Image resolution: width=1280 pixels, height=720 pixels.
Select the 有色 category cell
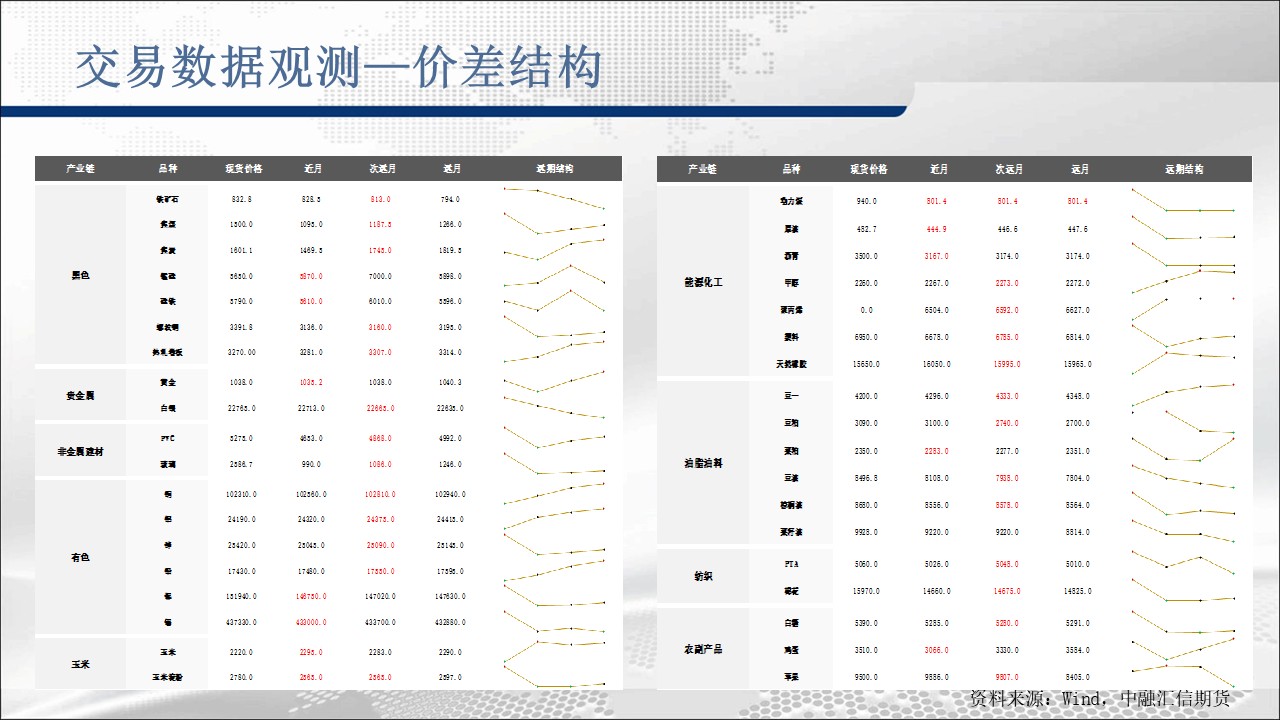[80, 557]
